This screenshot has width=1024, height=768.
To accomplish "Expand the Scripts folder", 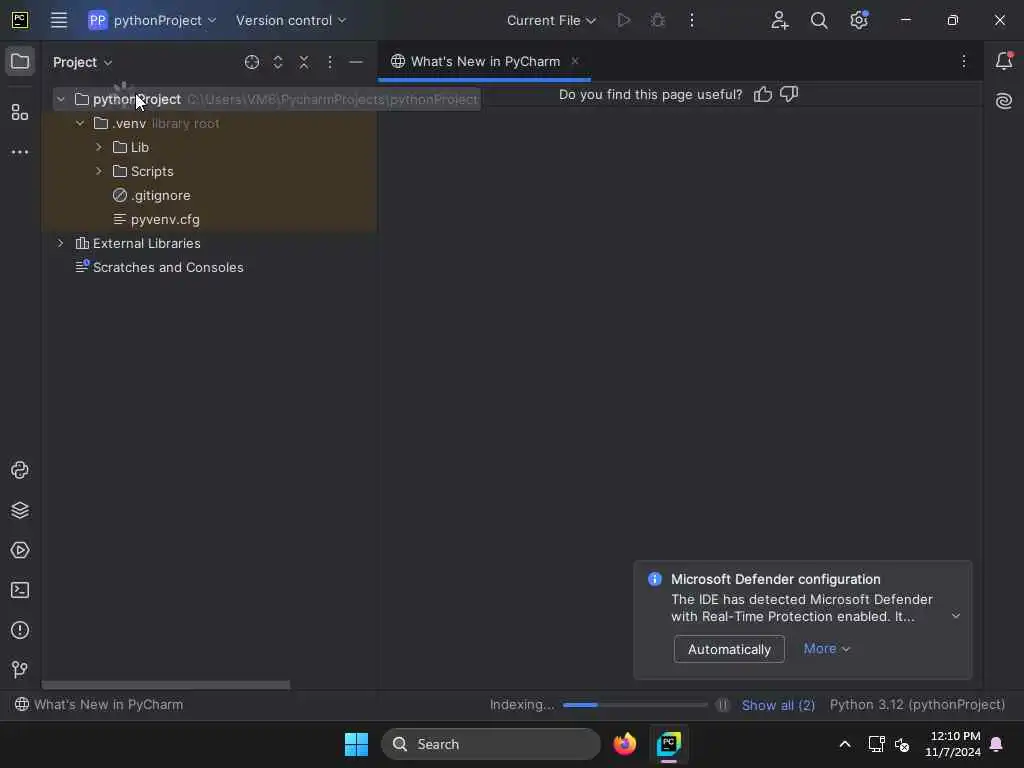I will [99, 171].
